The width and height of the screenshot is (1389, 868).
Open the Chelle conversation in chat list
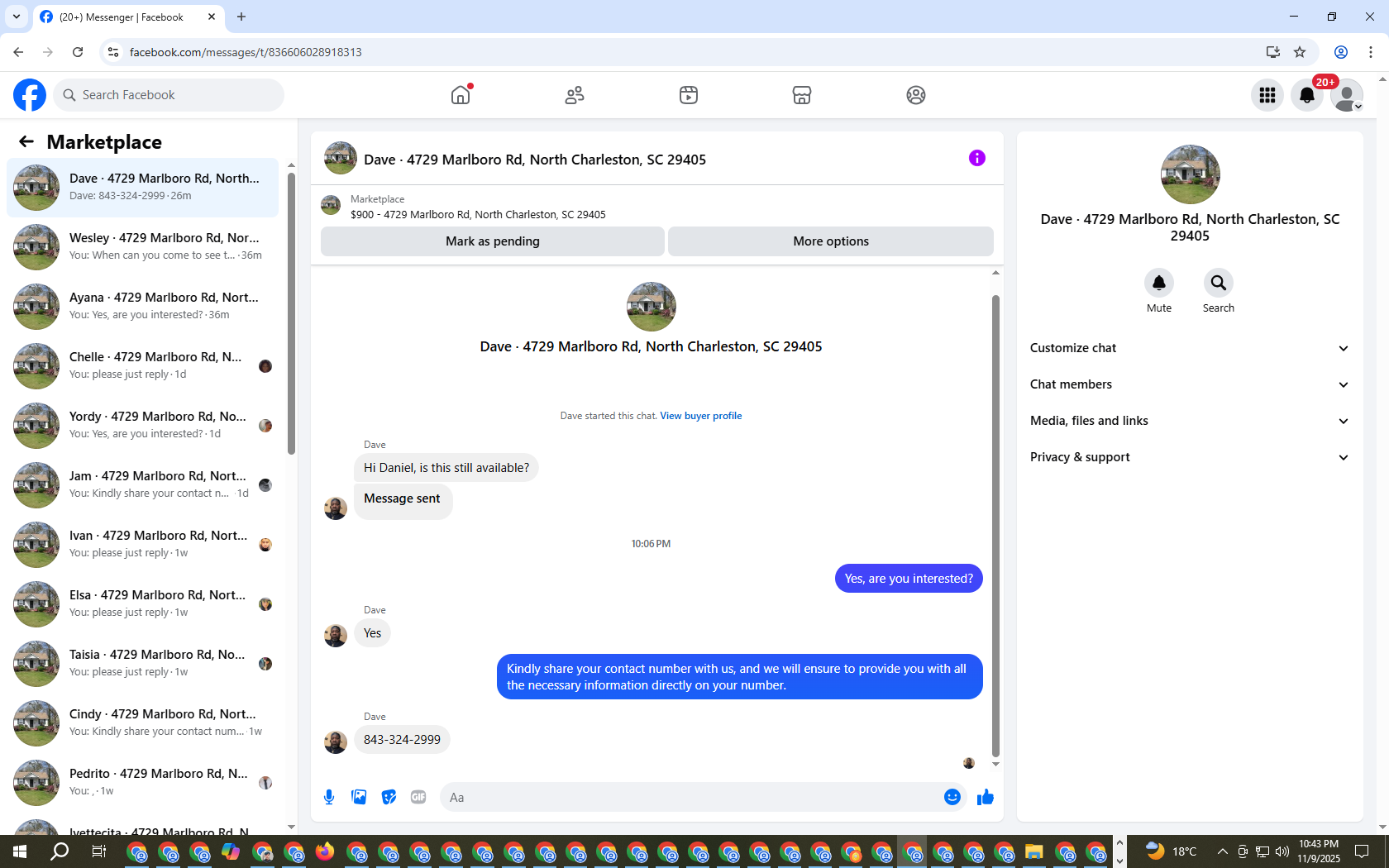pos(143,366)
